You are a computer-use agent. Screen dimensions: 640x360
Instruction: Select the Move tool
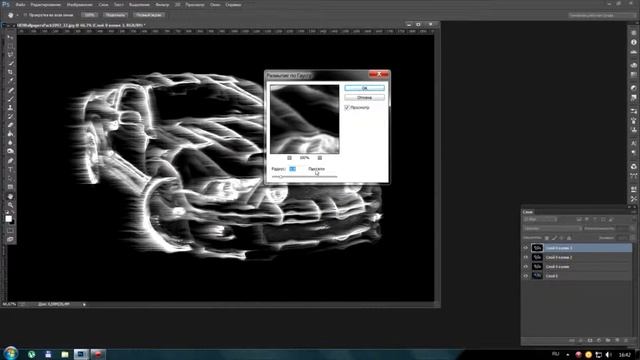point(11,37)
